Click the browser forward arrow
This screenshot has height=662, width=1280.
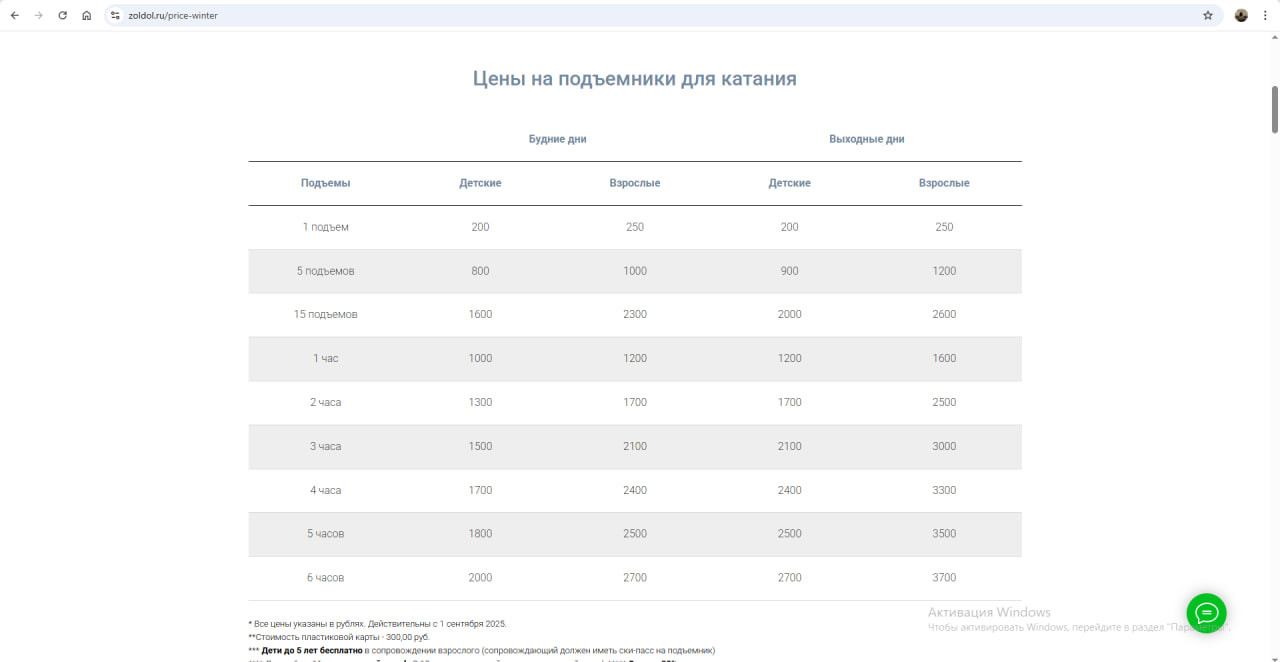[39, 16]
